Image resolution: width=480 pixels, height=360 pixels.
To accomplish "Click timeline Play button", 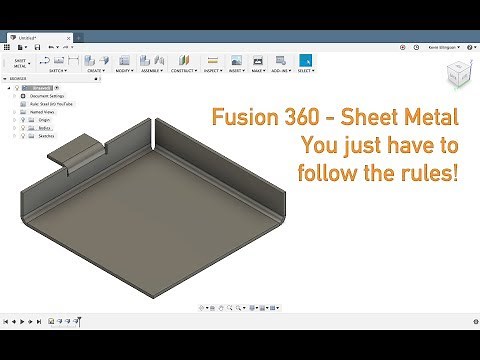I will click(x=22, y=321).
